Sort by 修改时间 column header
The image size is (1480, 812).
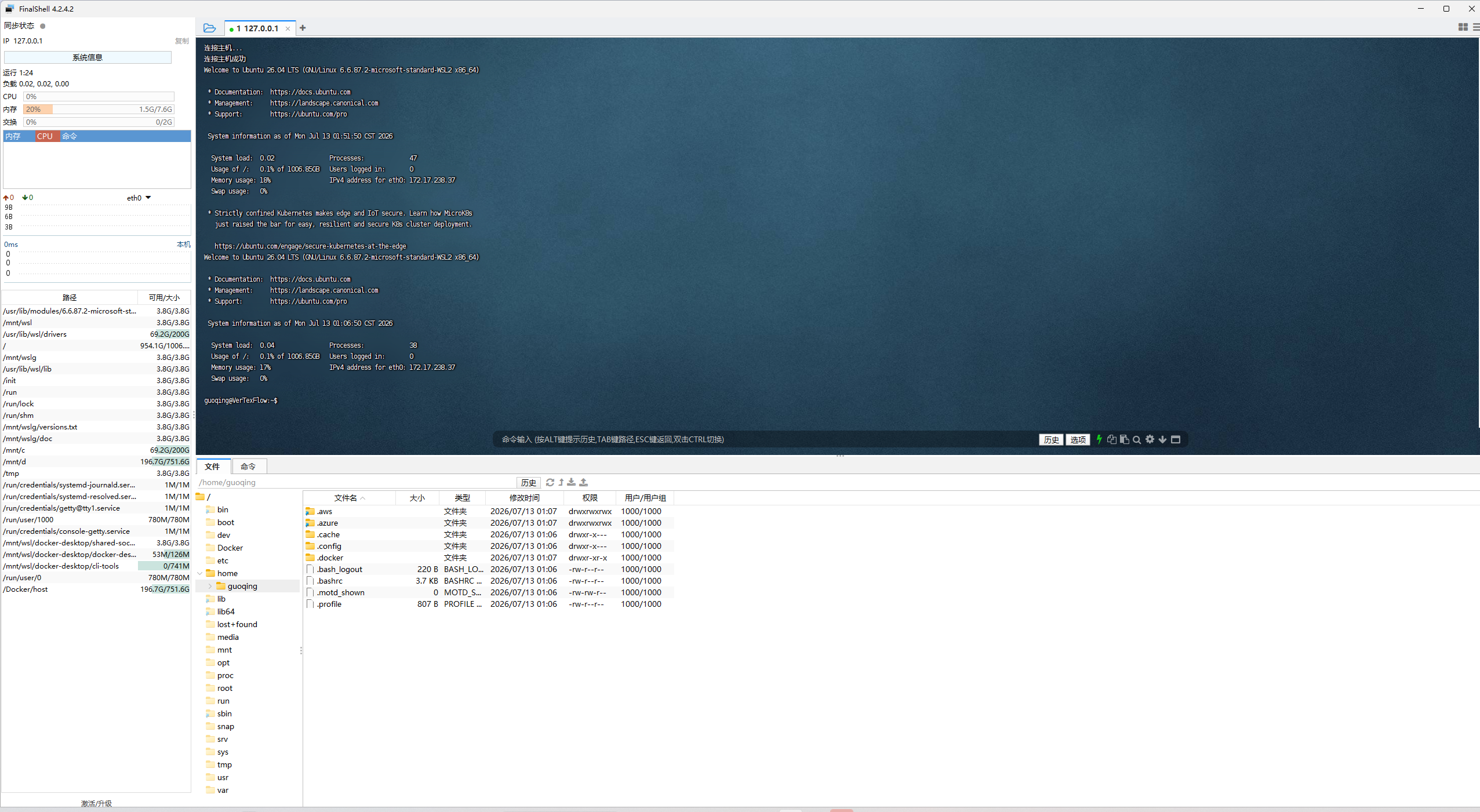525,498
